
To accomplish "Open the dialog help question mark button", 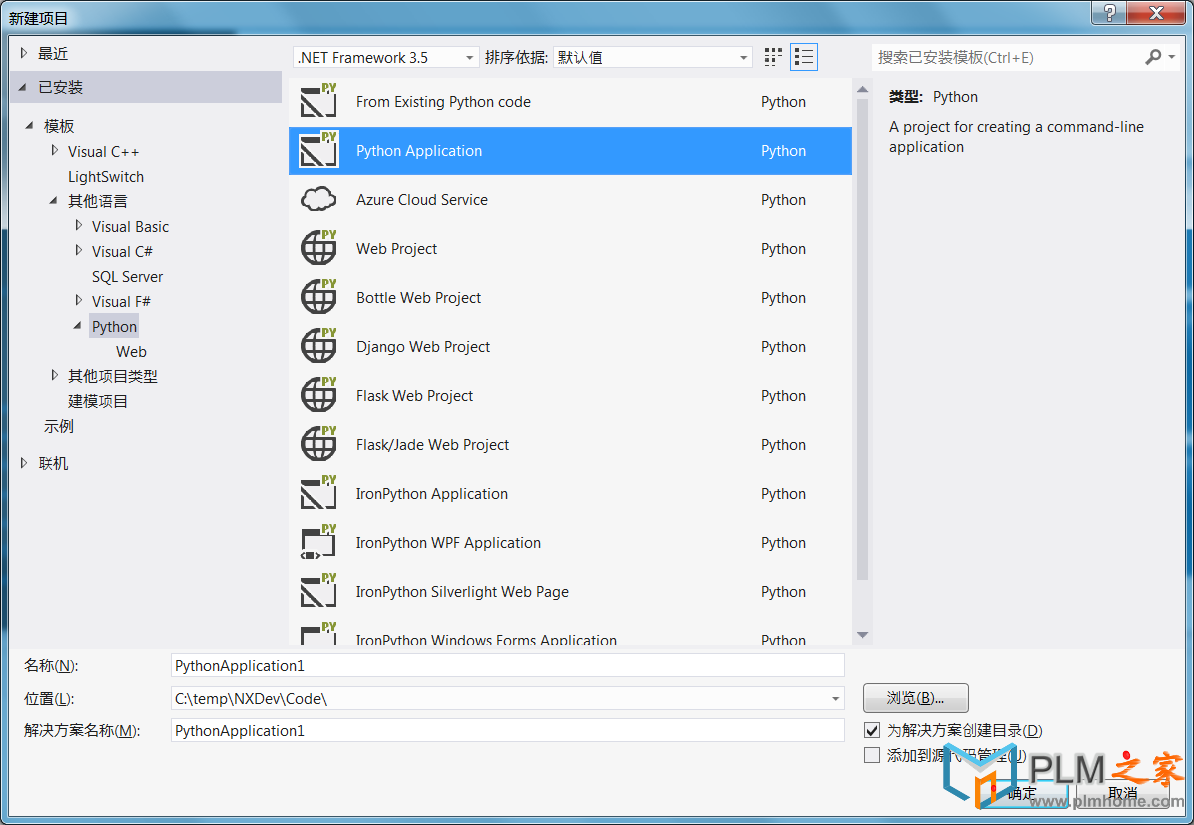I will point(1109,13).
